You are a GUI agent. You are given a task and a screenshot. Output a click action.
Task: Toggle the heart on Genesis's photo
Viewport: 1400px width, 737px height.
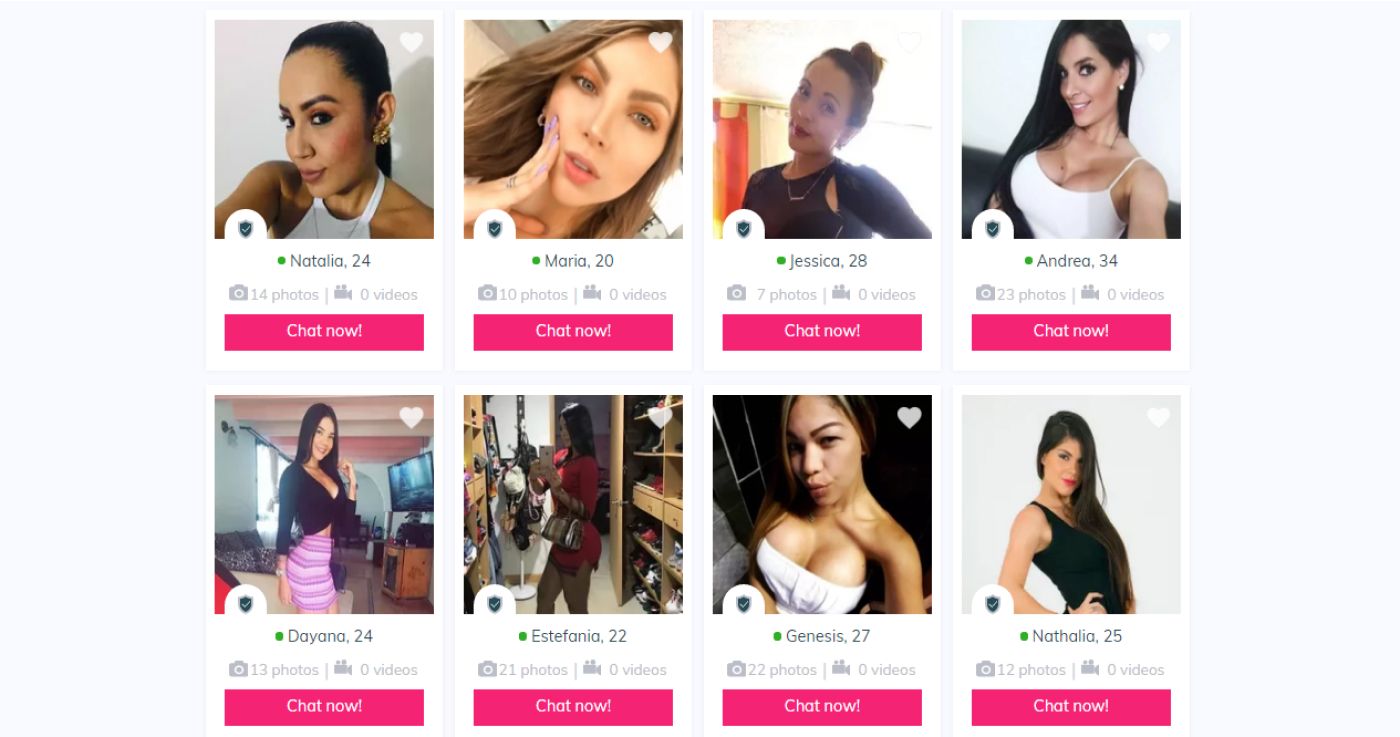click(x=909, y=417)
